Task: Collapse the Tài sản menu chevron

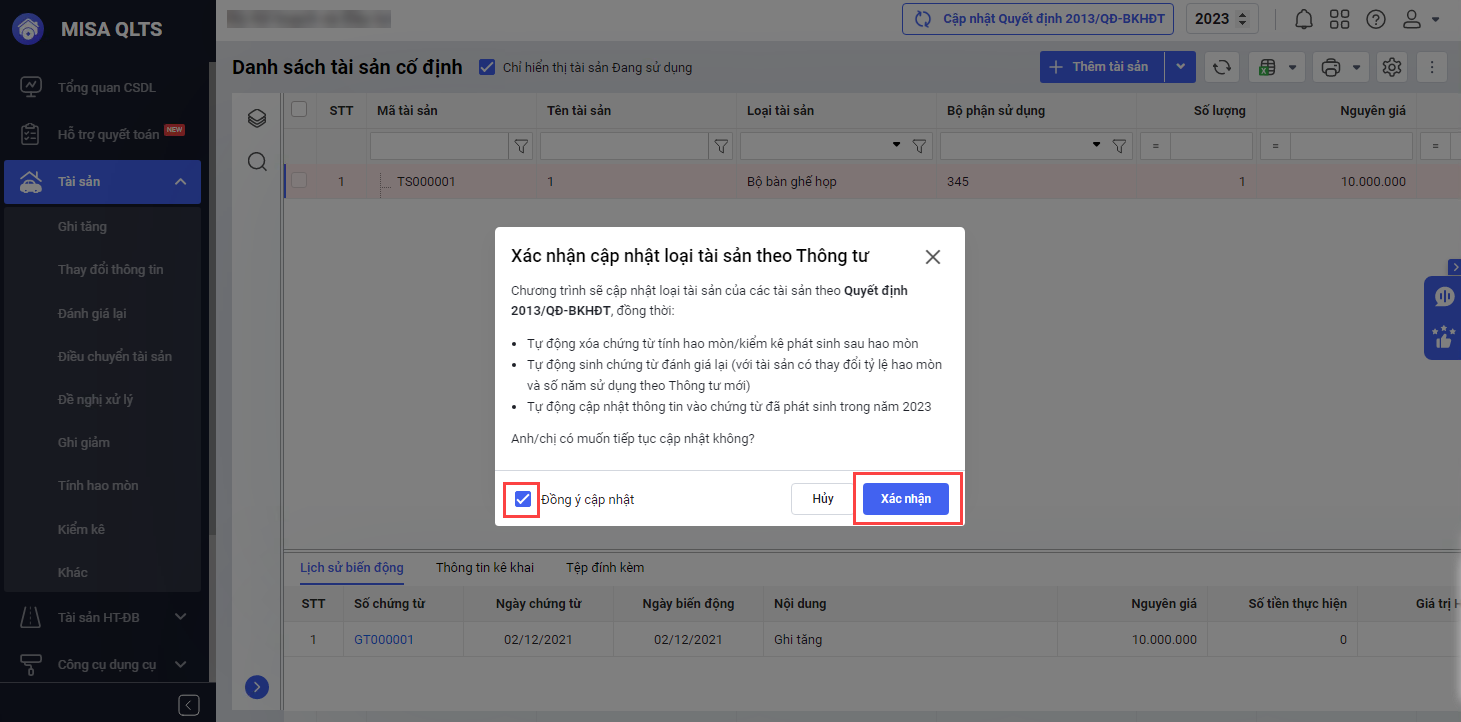Action: pos(181,181)
